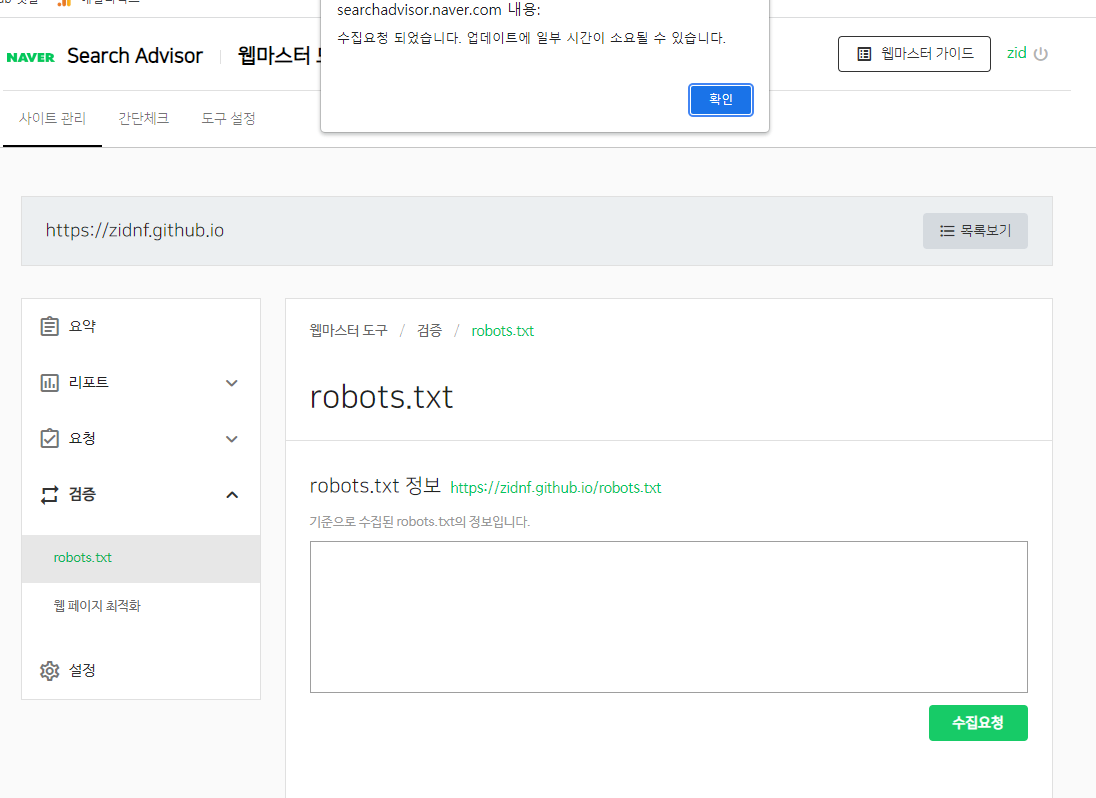This screenshot has height=798, width=1096.
Task: Open the 도구 설정 tab
Action: pyautogui.click(x=227, y=118)
